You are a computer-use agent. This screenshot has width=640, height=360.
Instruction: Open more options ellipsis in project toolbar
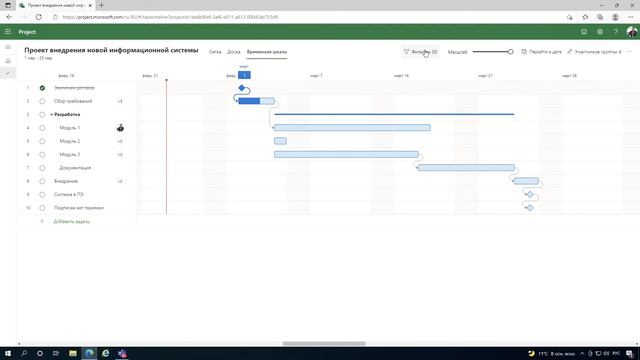629,52
